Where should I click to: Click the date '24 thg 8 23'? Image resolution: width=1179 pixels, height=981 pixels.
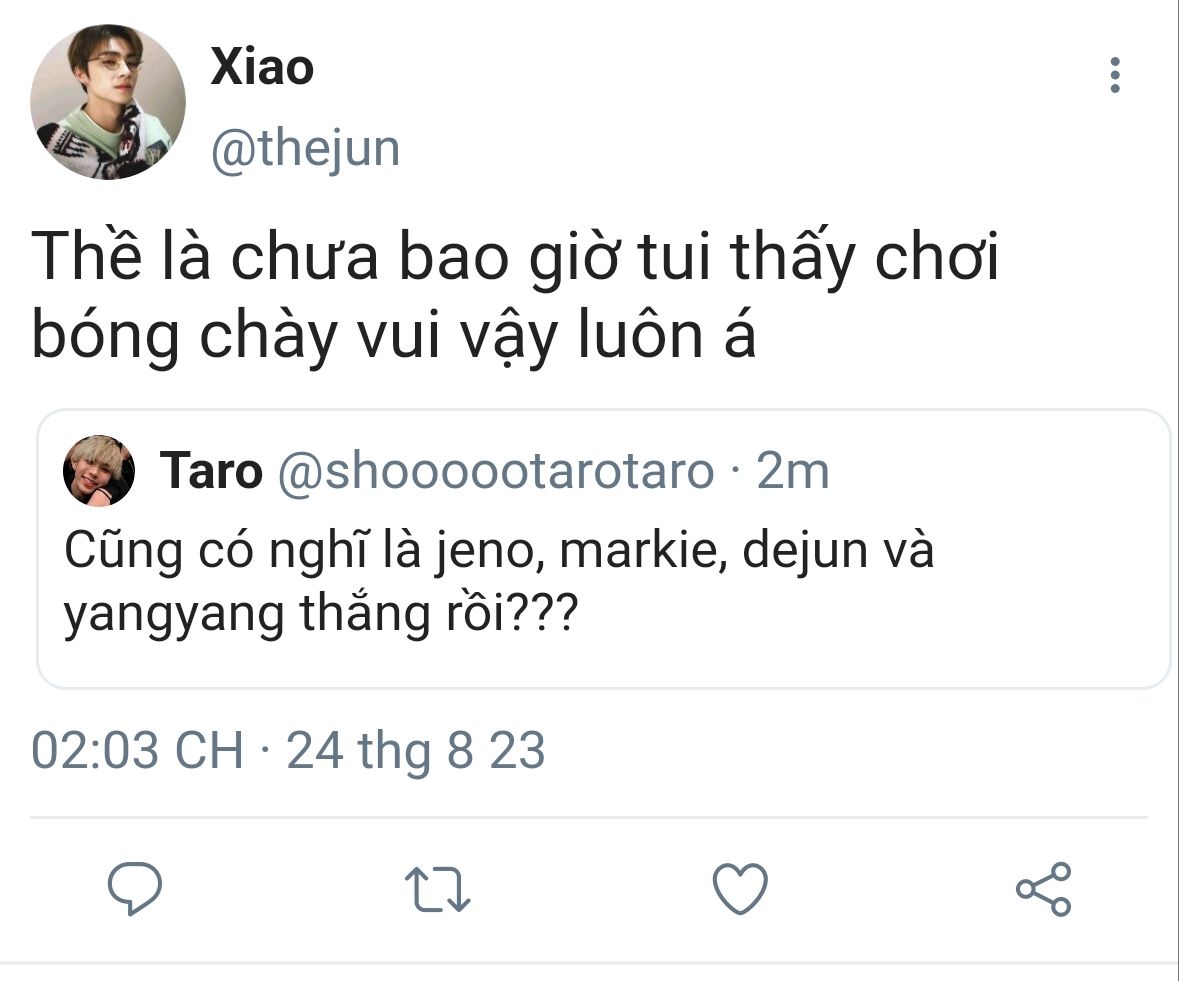416,749
